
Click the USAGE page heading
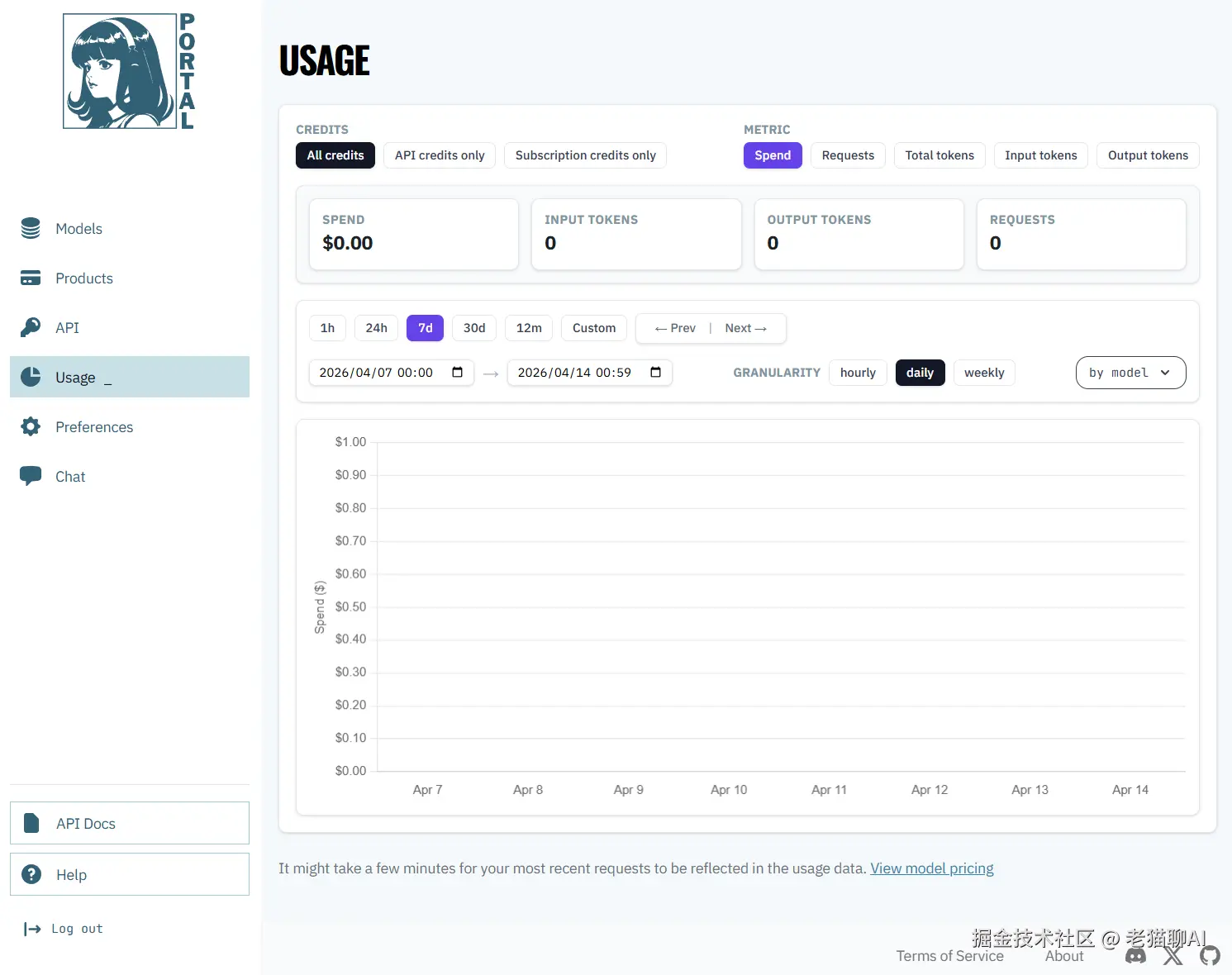tap(325, 60)
